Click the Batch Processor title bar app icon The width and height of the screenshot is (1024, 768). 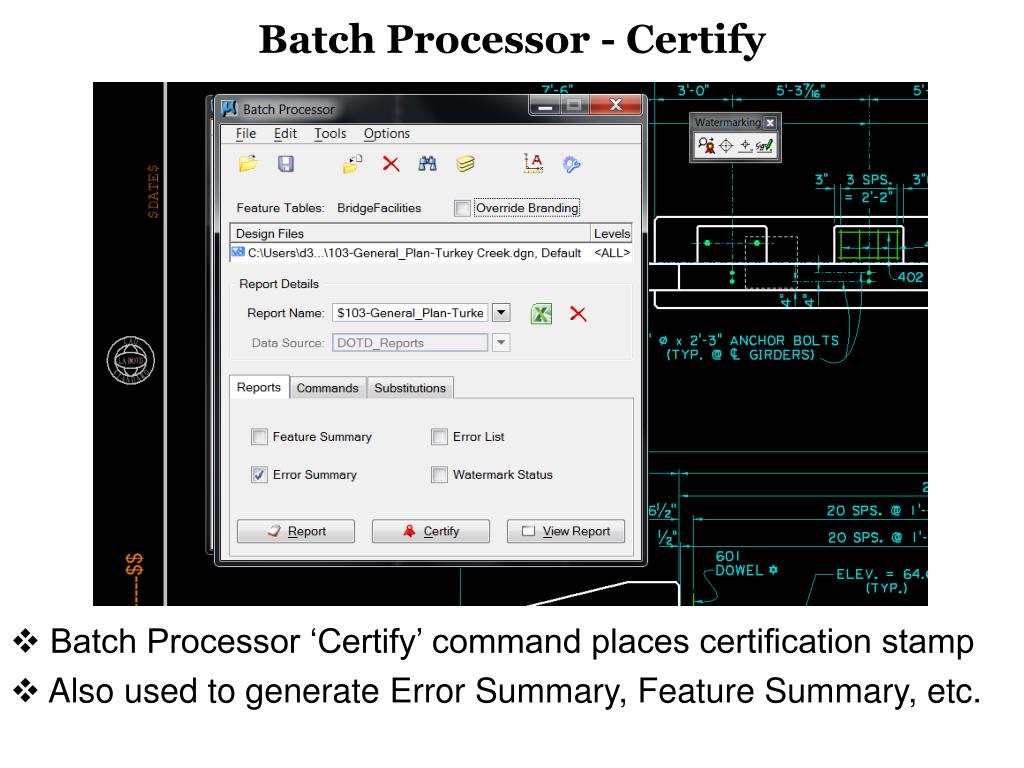click(x=229, y=108)
